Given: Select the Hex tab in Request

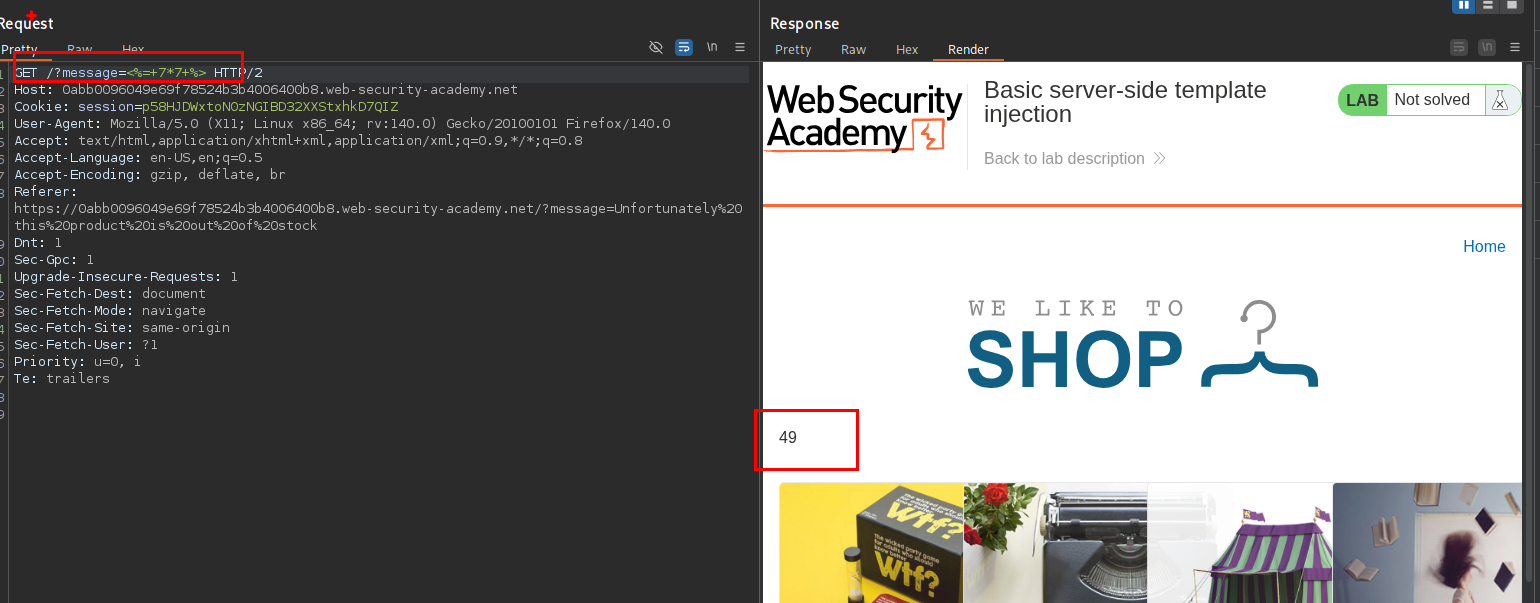Looking at the screenshot, I should pyautogui.click(x=133, y=49).
